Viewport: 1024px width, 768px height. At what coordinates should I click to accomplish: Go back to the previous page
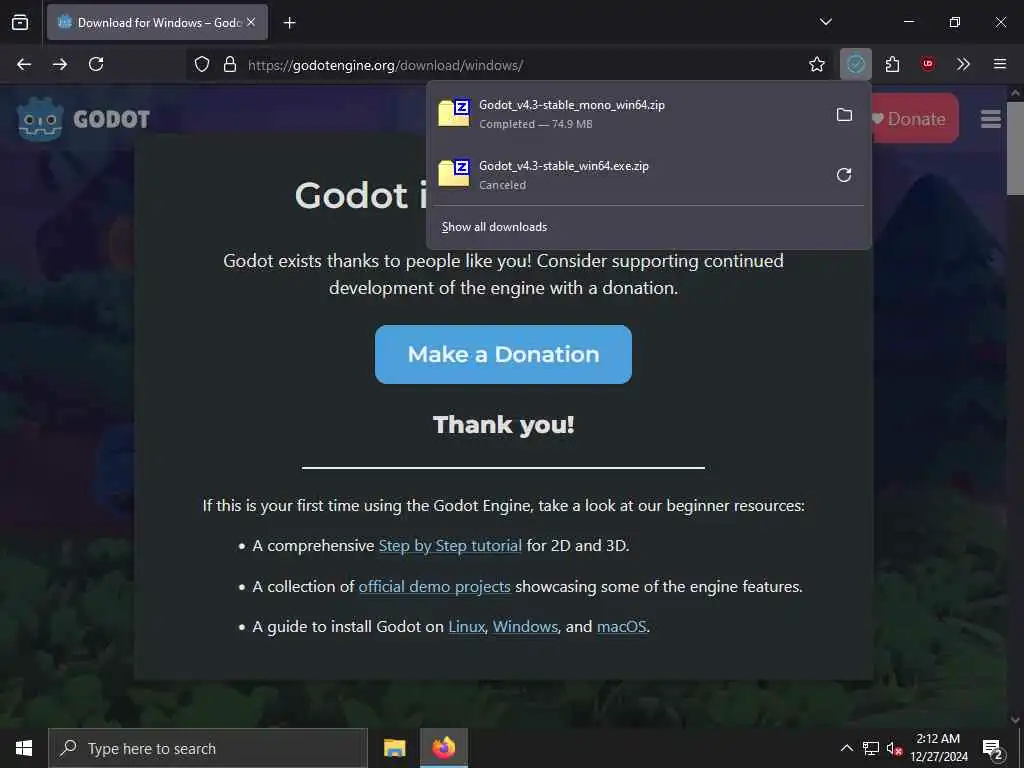(24, 64)
